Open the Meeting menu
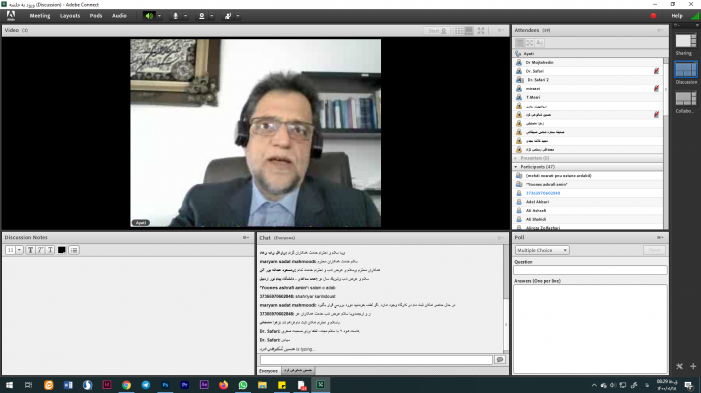The width and height of the screenshot is (701, 393). pos(40,16)
